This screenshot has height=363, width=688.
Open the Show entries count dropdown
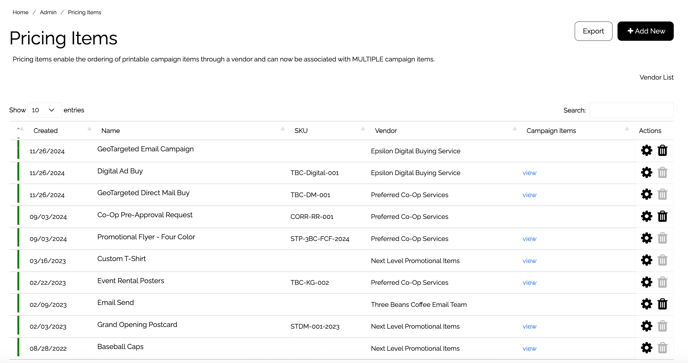(44, 110)
